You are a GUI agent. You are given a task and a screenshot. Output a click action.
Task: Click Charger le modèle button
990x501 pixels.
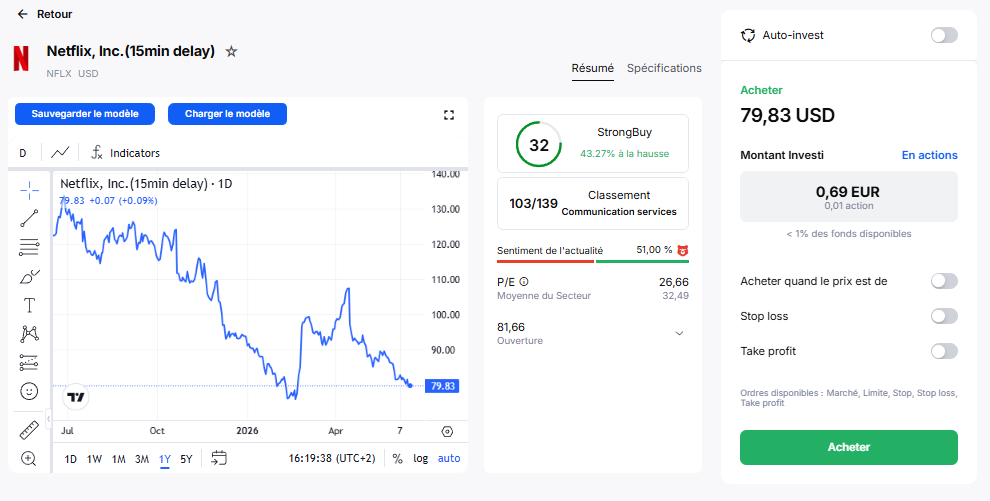click(227, 114)
